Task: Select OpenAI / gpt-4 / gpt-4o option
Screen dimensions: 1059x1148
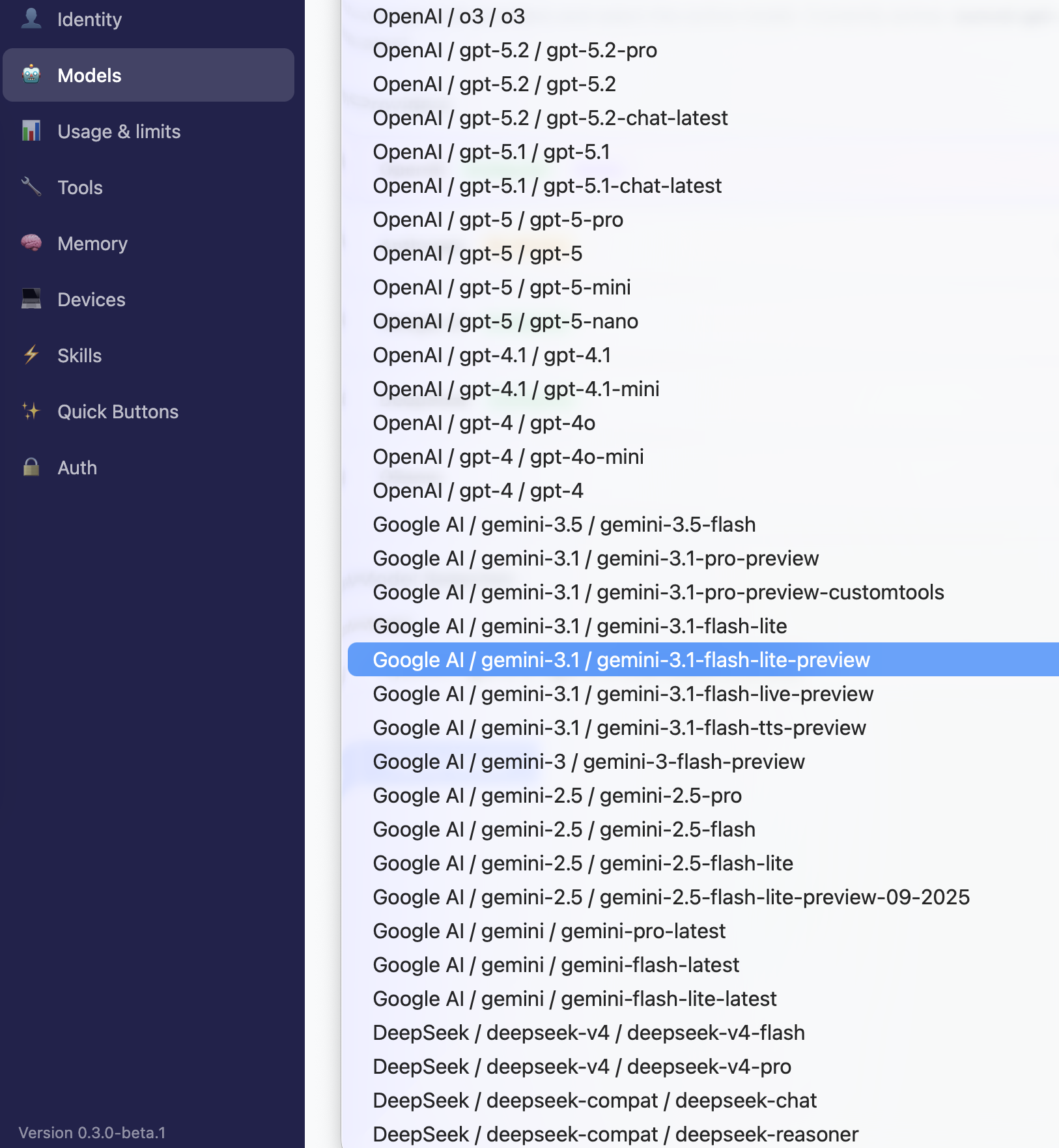Action: (x=703, y=423)
